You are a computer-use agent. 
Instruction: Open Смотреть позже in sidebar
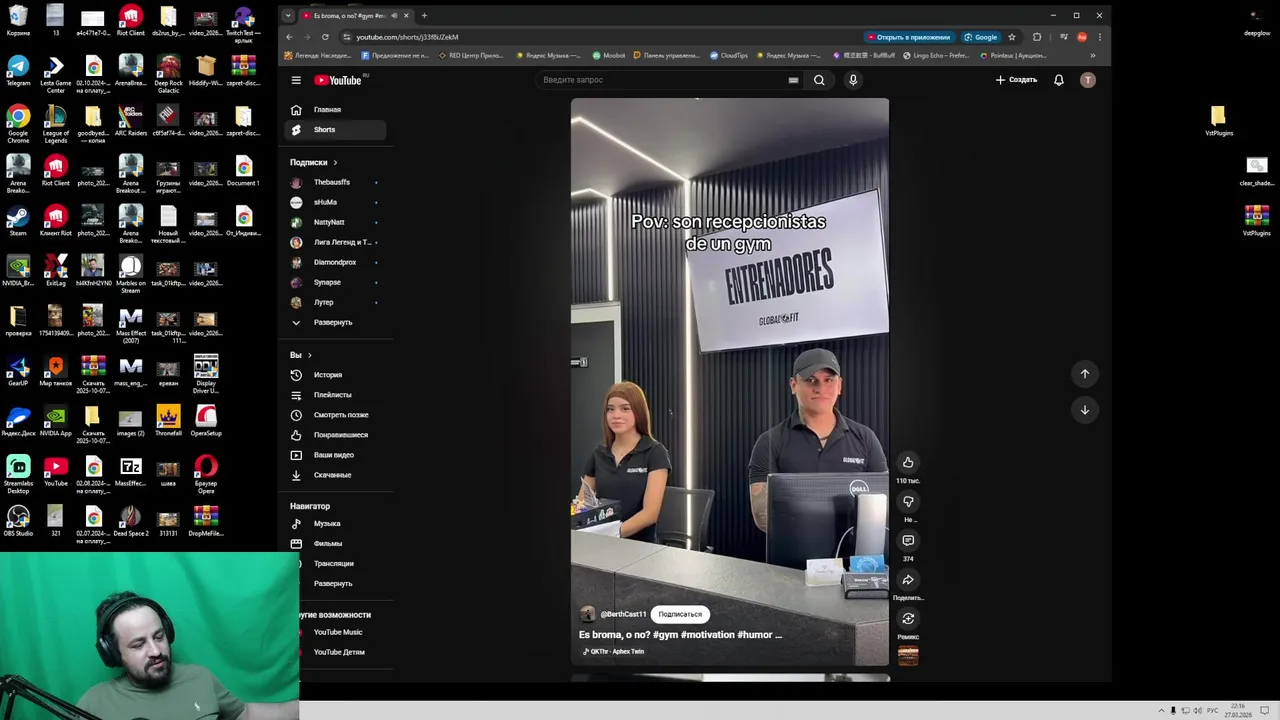335,415
